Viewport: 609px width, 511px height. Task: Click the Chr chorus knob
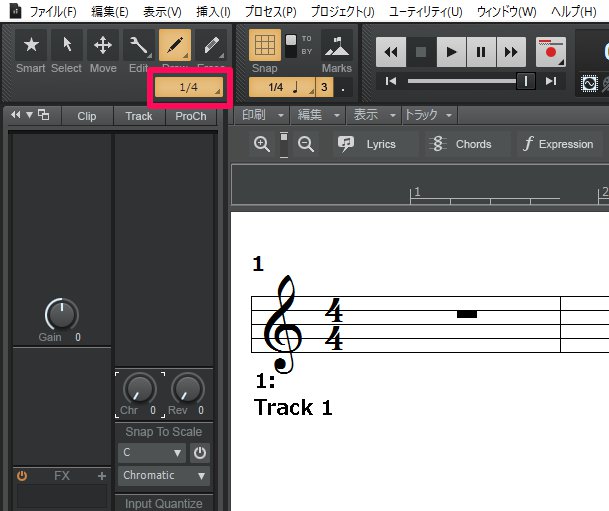tap(139, 388)
